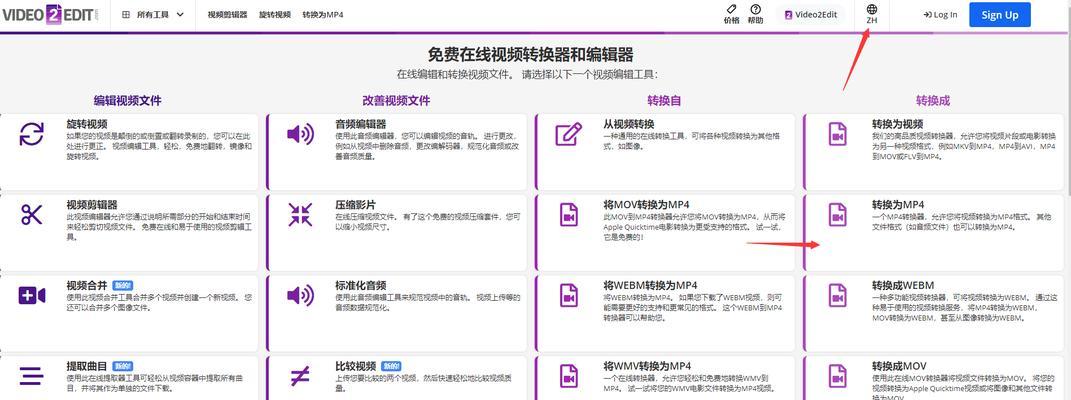Click the Sign Up button
The width and height of the screenshot is (1071, 400).
999,14
